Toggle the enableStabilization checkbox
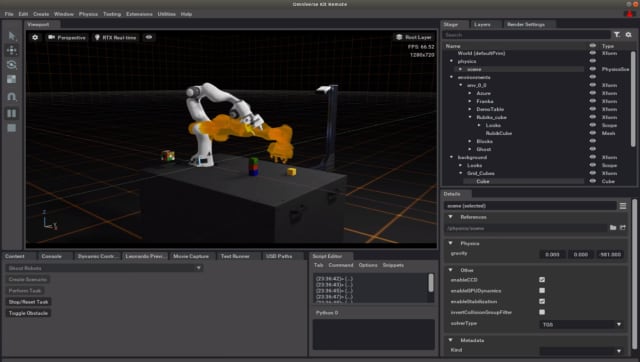Image resolution: width=640 pixels, height=362 pixels. click(x=542, y=301)
